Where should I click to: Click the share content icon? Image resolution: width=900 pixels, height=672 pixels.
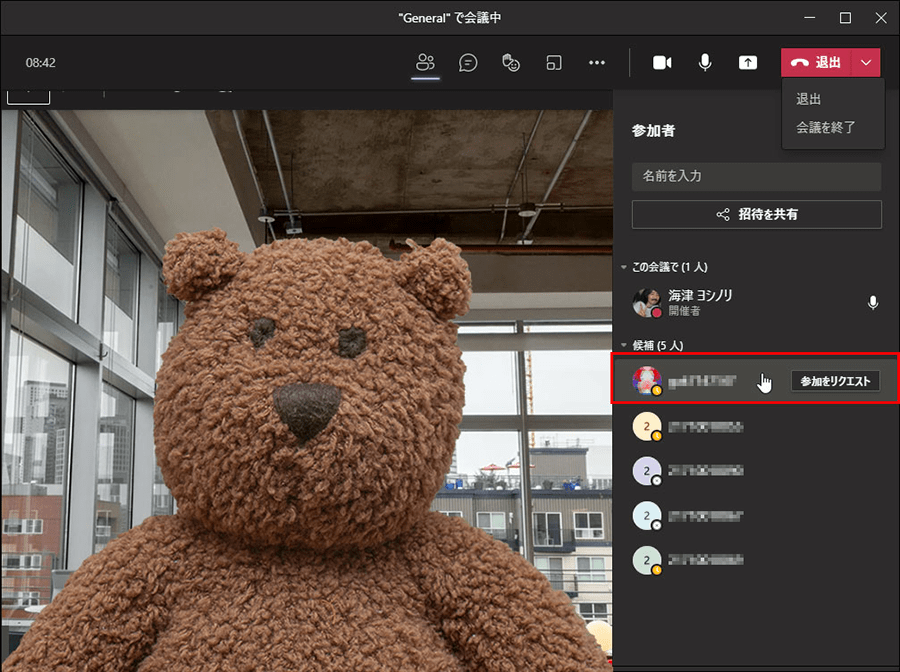tap(748, 62)
